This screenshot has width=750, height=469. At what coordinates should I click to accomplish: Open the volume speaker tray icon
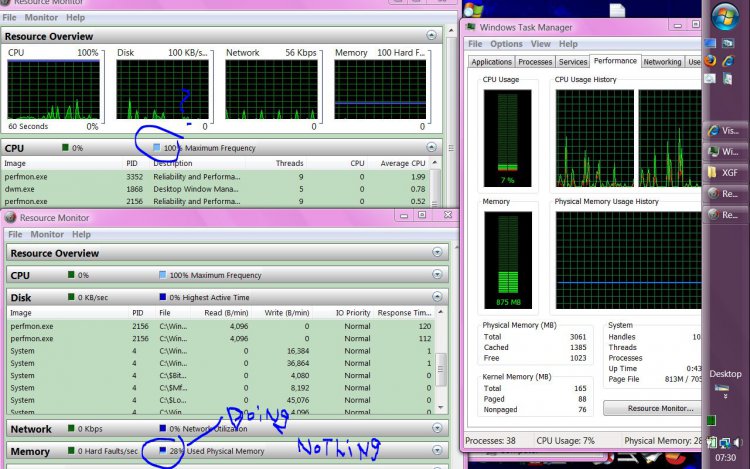(x=737, y=443)
